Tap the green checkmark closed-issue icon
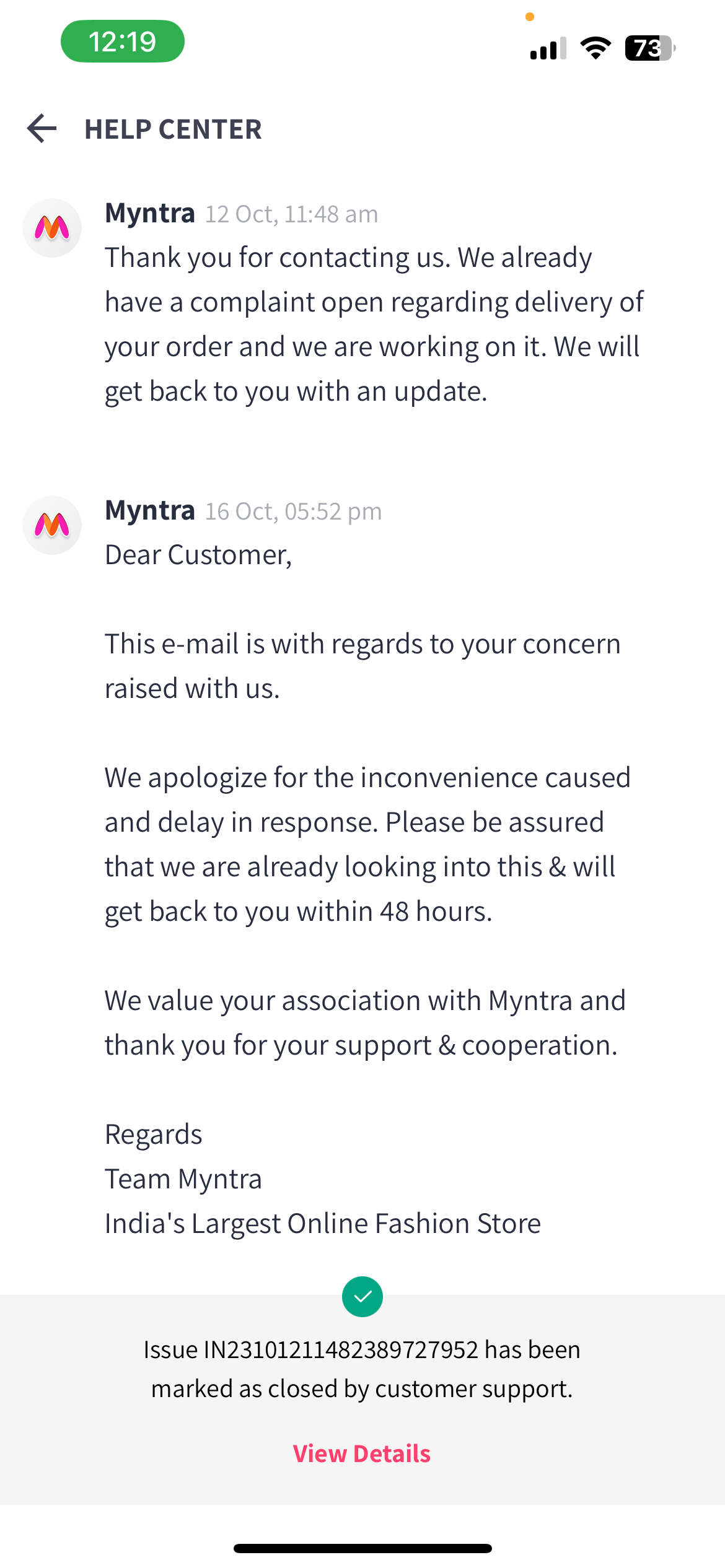This screenshot has width=725, height=1568. (362, 1297)
